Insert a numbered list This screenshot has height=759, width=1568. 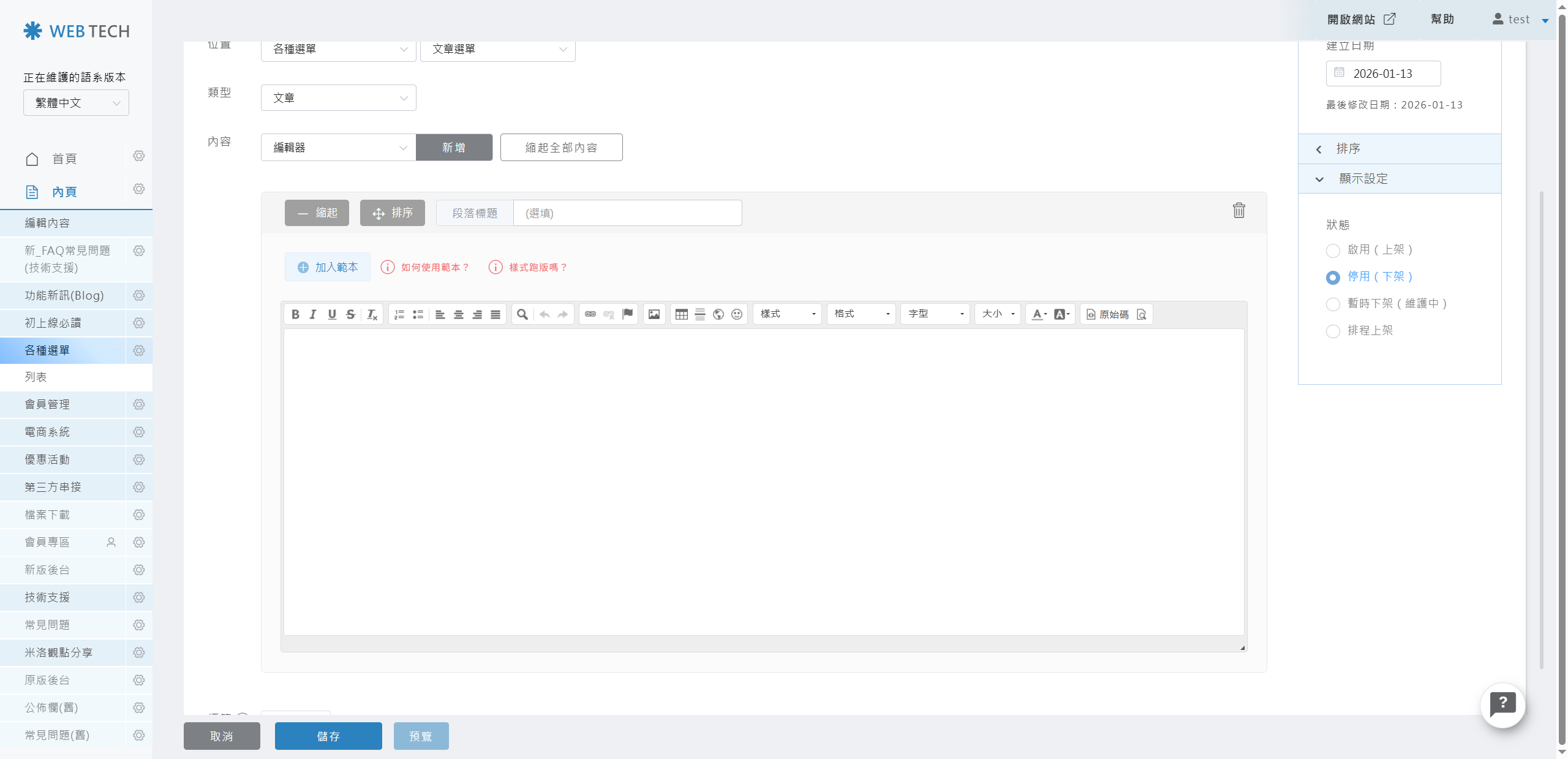click(x=399, y=314)
